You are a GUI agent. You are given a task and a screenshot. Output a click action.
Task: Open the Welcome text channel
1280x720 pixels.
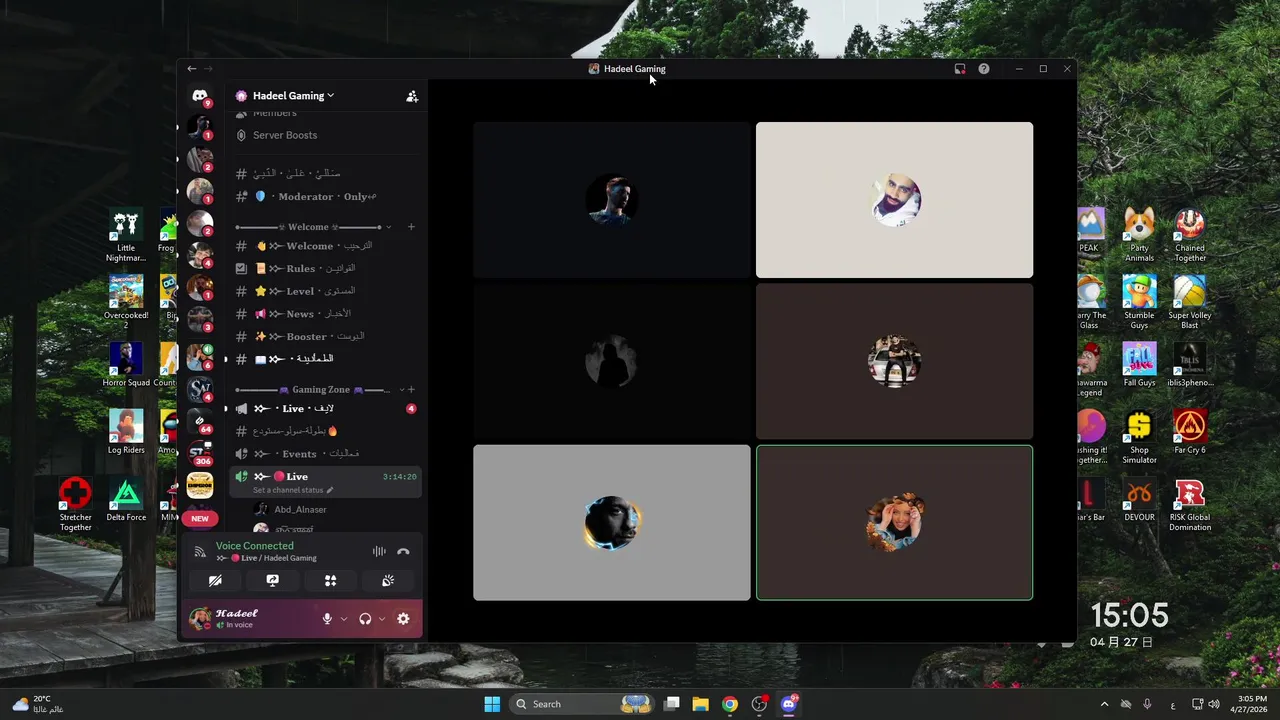(x=325, y=246)
